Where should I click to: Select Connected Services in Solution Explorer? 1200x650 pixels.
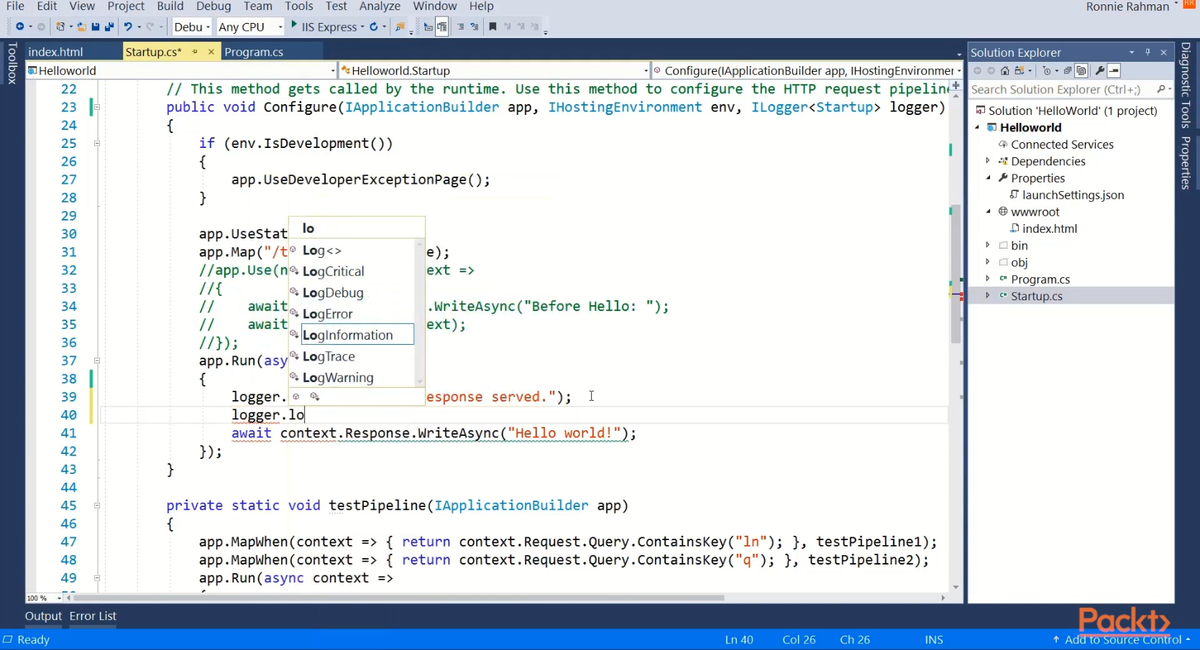[1061, 144]
